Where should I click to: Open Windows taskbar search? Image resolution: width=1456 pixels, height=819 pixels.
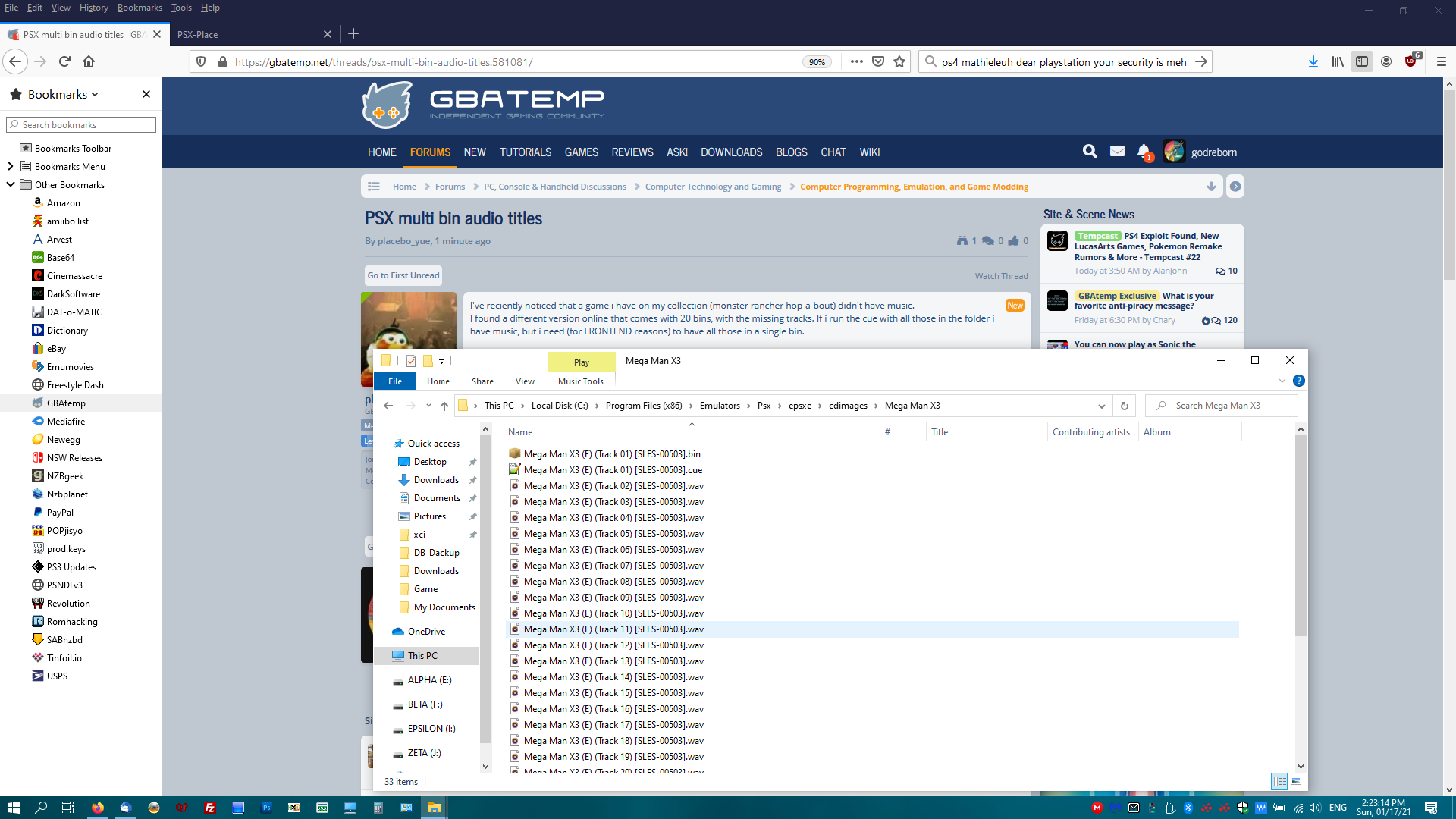(x=41, y=808)
